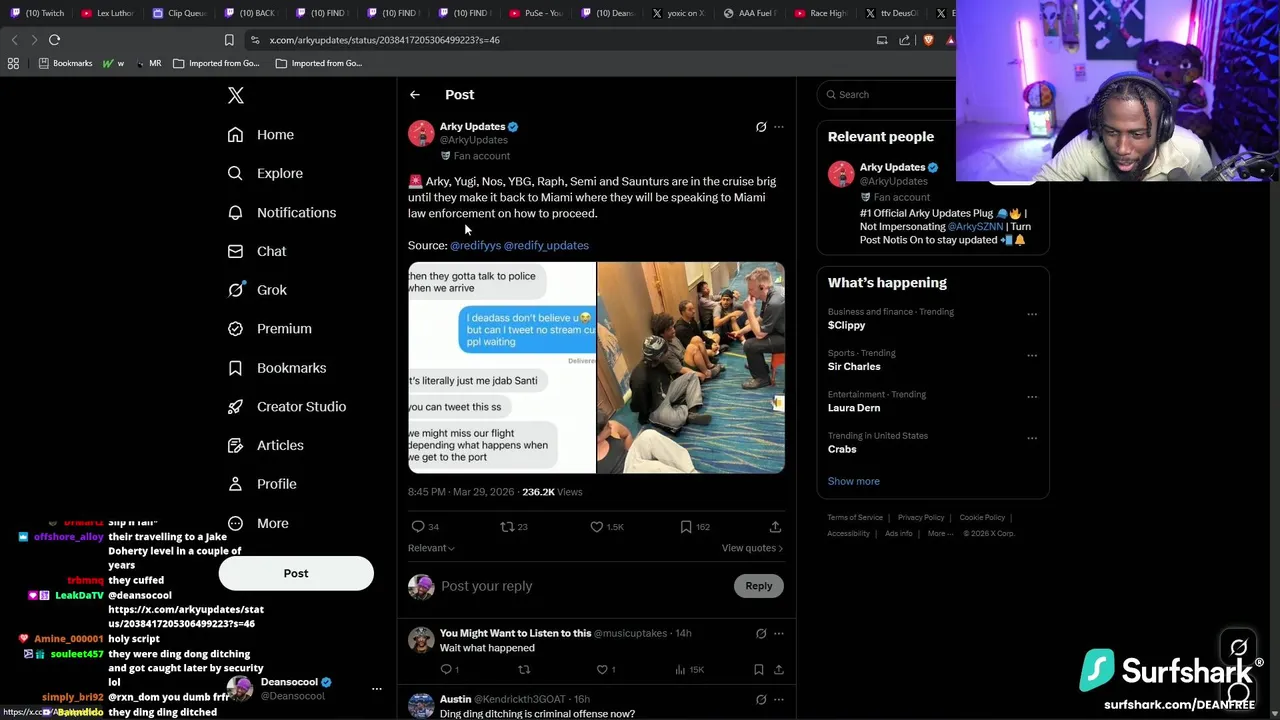Reload the page in browser

click(55, 40)
